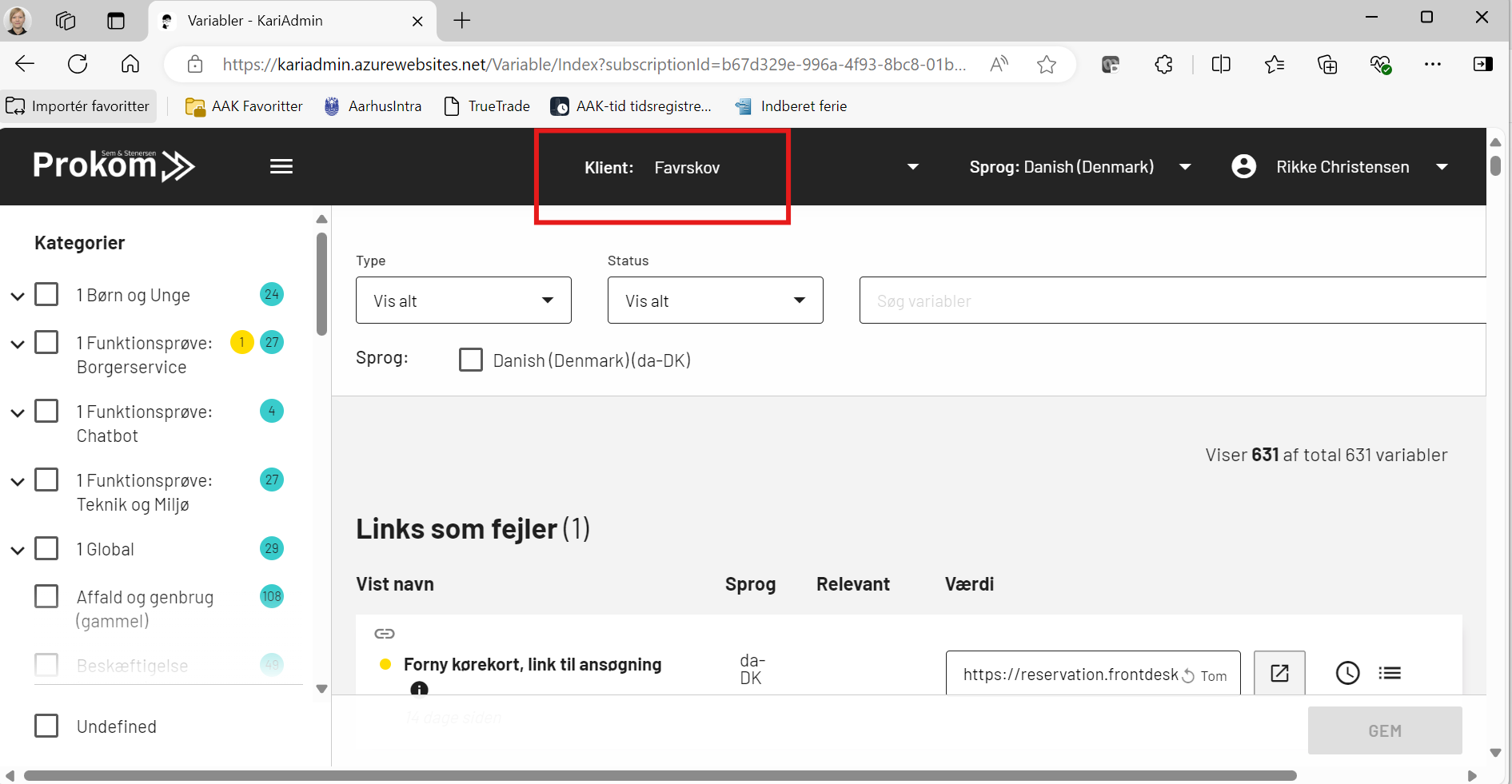Add page to favorites star icon
Viewport: 1512px width, 784px height.
point(1046,65)
